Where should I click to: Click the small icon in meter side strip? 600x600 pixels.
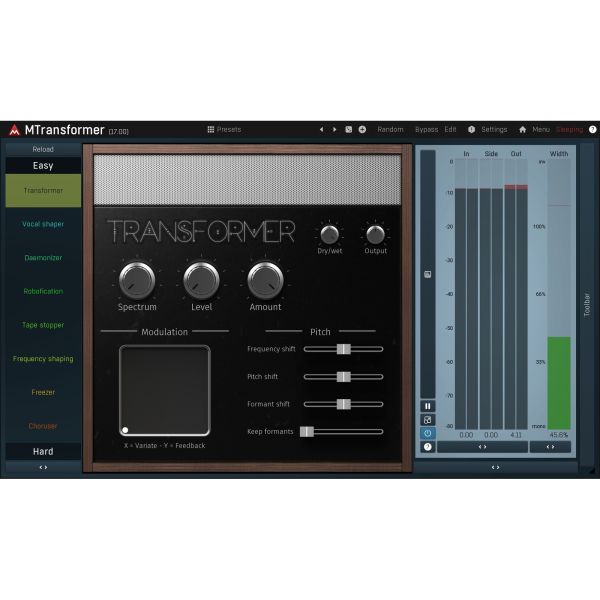(x=428, y=274)
